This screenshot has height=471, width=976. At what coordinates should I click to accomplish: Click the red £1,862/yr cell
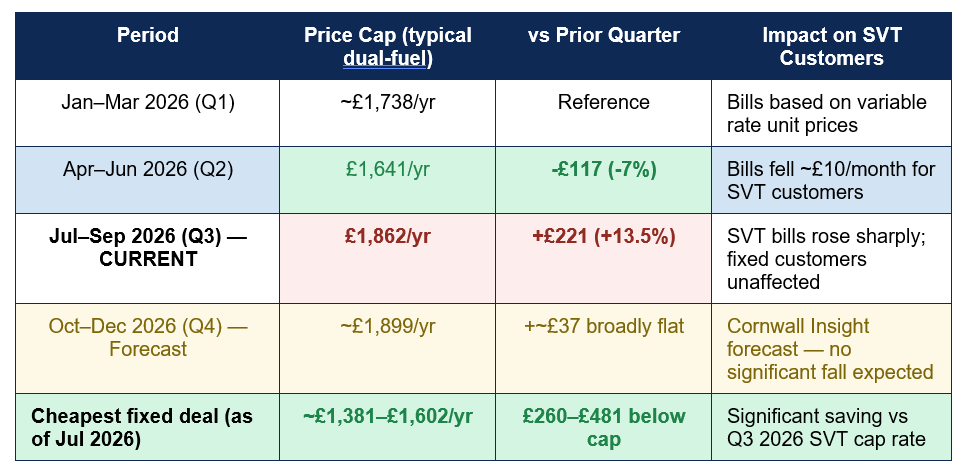387,259
